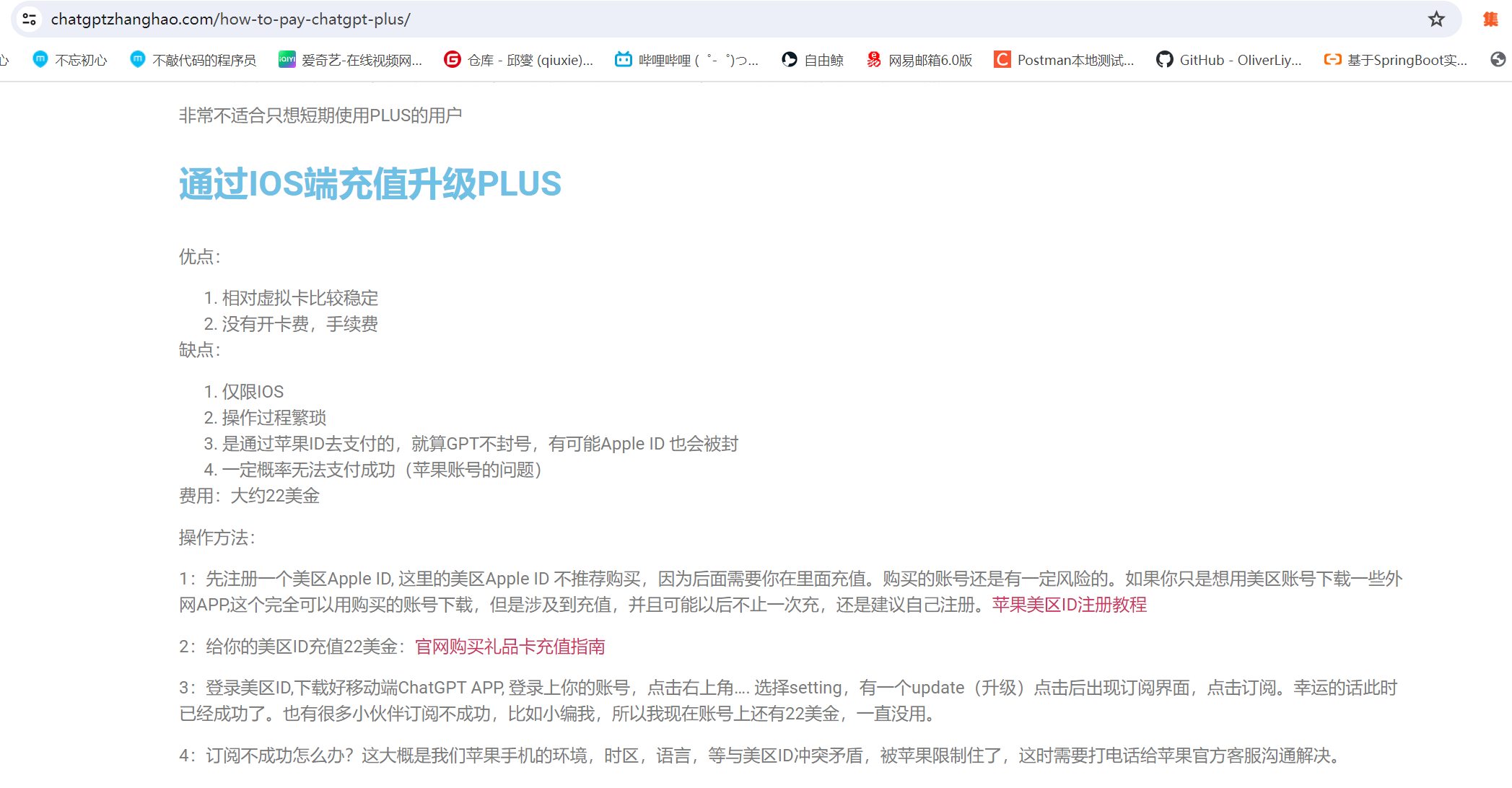This screenshot has width=1512, height=788.
Task: Click the 优点 label
Action: (199, 257)
